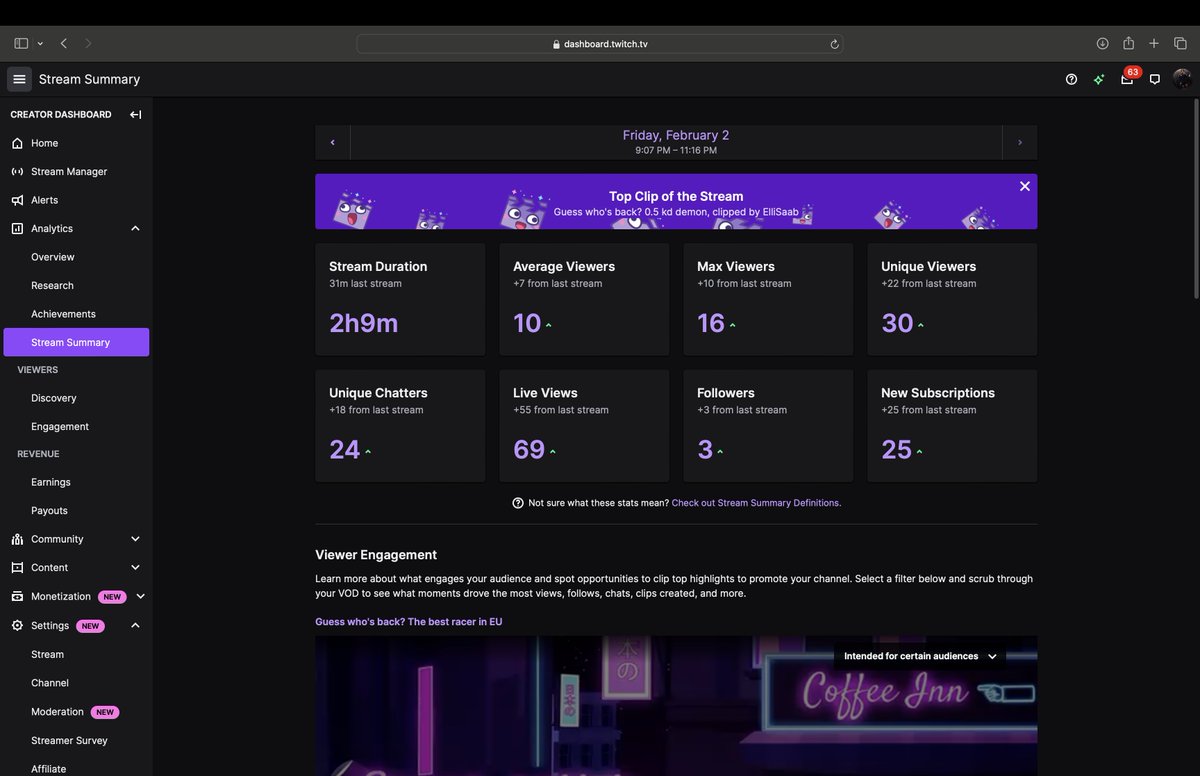
Task: Open Alerts via the megaphone icon
Action: 16,199
